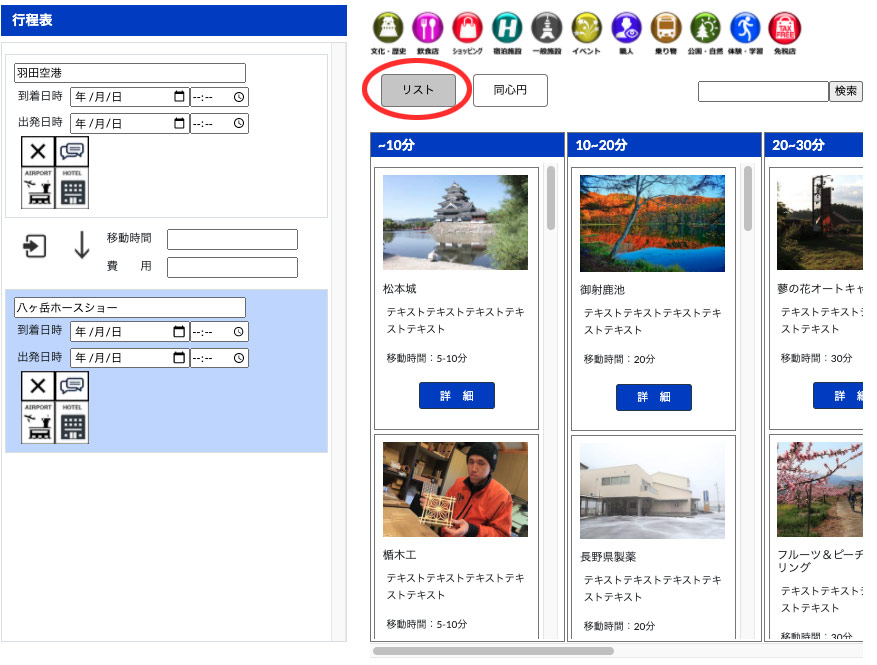Open clock picker for 八ヶ岳ホースショー 到着日時

(x=239, y=332)
